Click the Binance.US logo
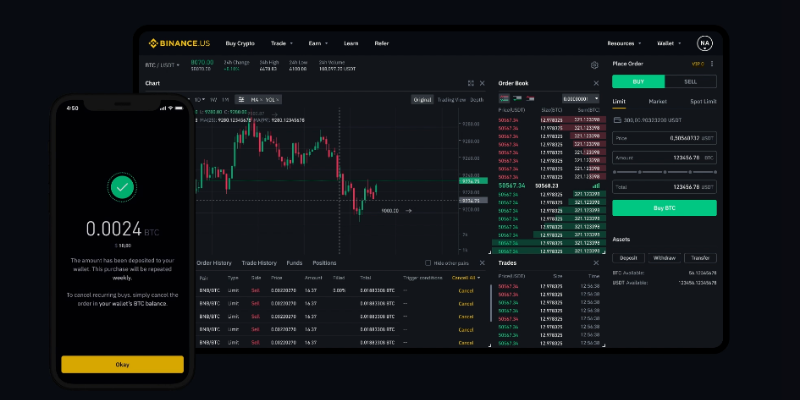Screen dimensions: 800x400 pos(179,43)
